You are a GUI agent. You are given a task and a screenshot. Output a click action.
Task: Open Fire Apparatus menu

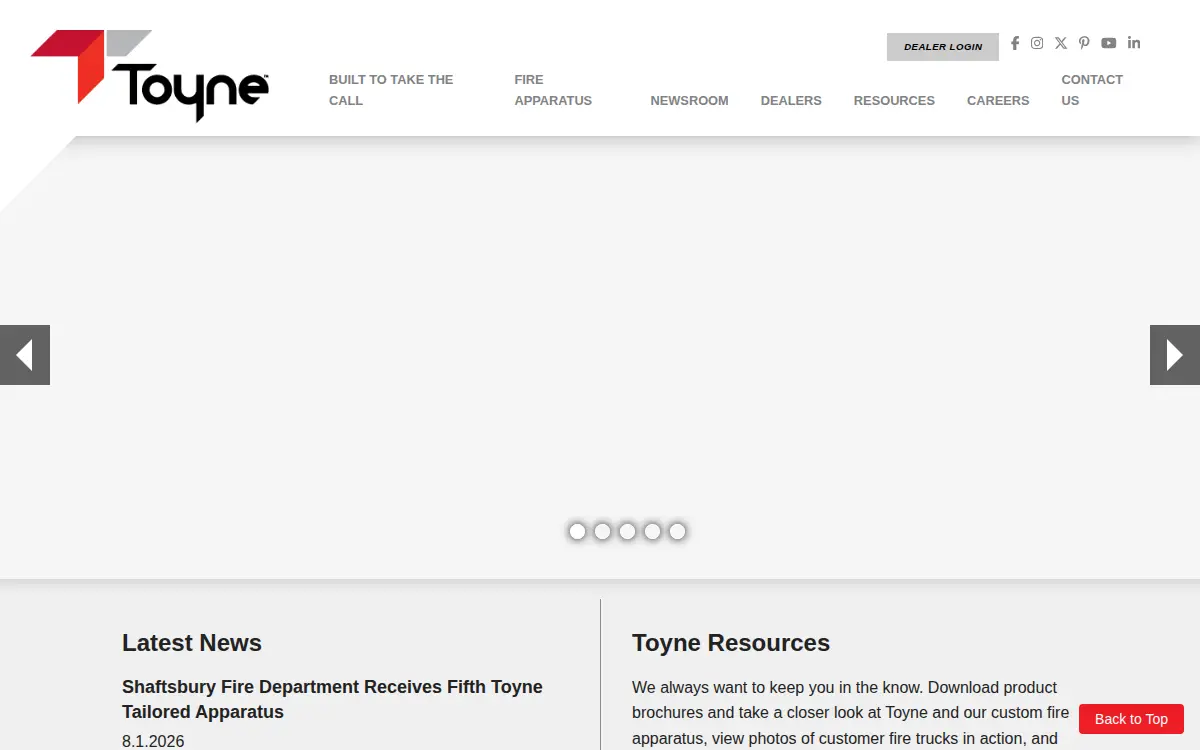pyautogui.click(x=553, y=90)
